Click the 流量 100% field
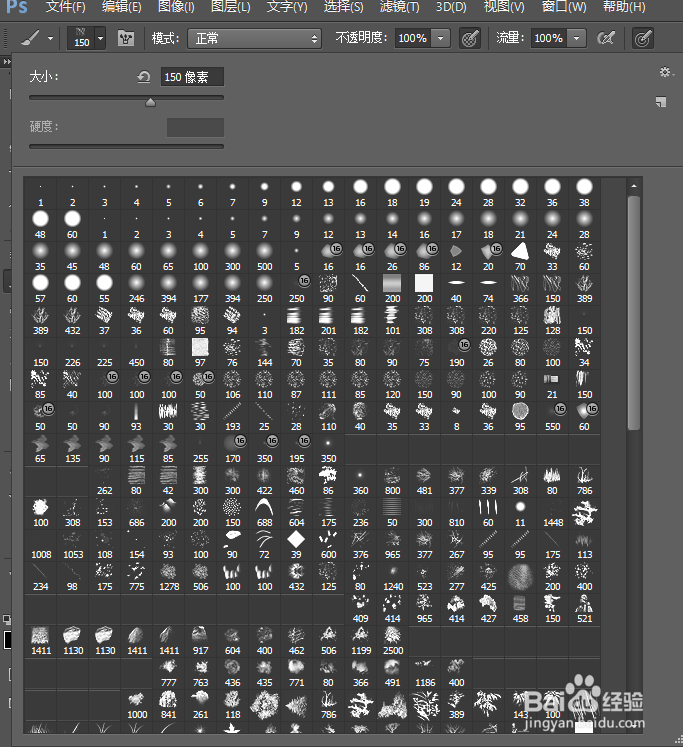Screen dimensions: 683x747 (548, 38)
